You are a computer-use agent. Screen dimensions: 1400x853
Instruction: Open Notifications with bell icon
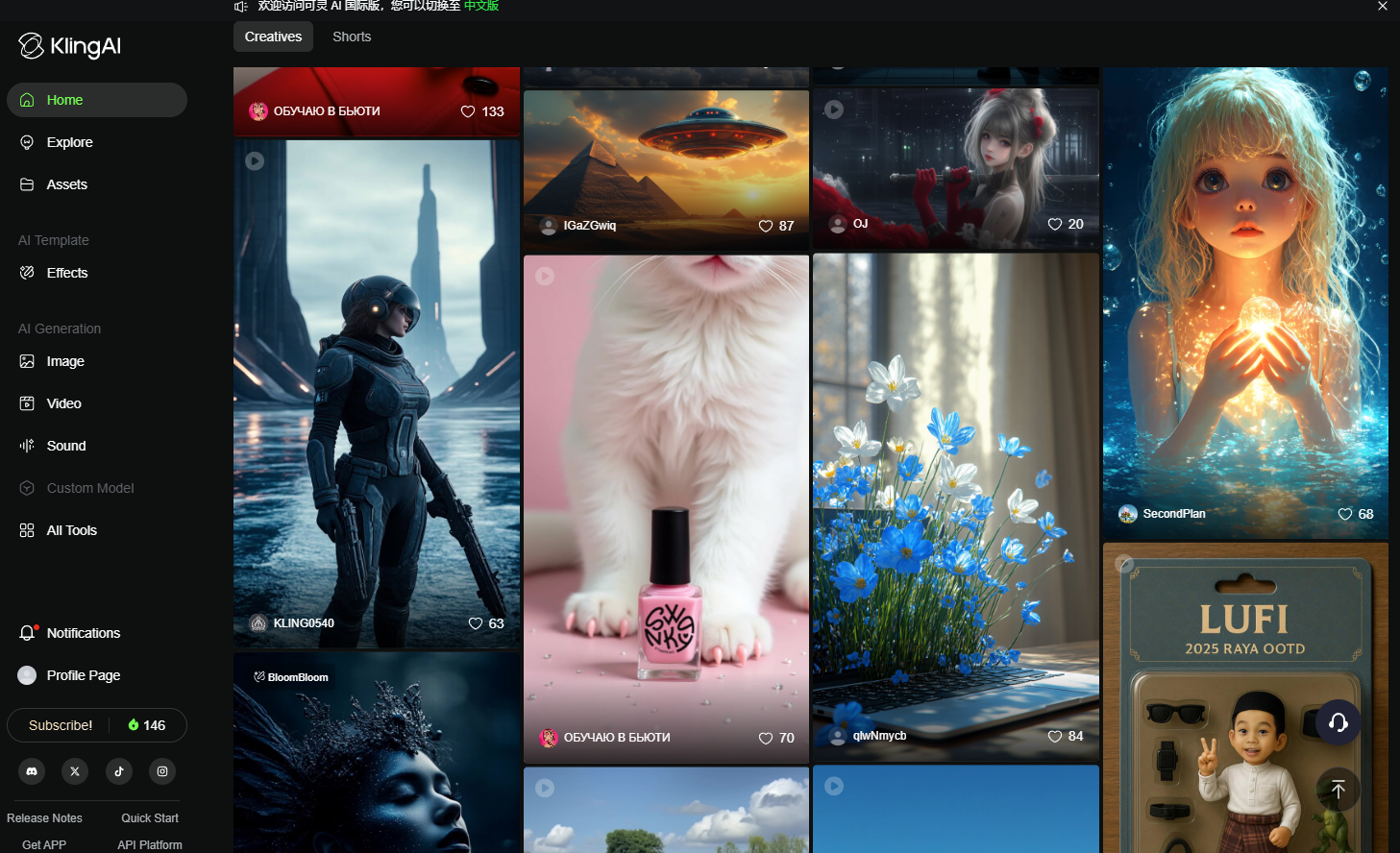coord(97,633)
